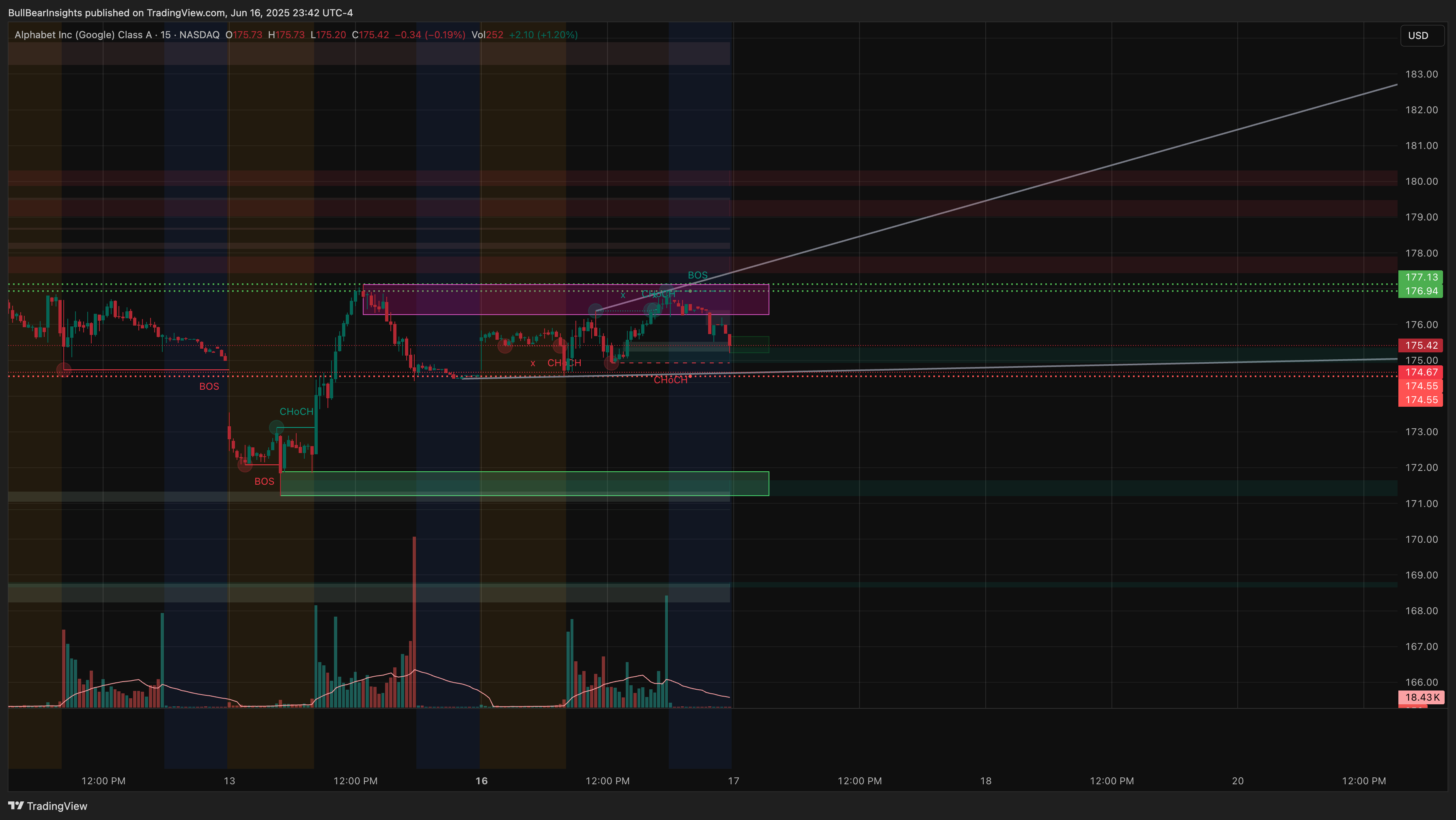Click the 172.00 price axis tick
The width and height of the screenshot is (1456, 820).
1422,468
